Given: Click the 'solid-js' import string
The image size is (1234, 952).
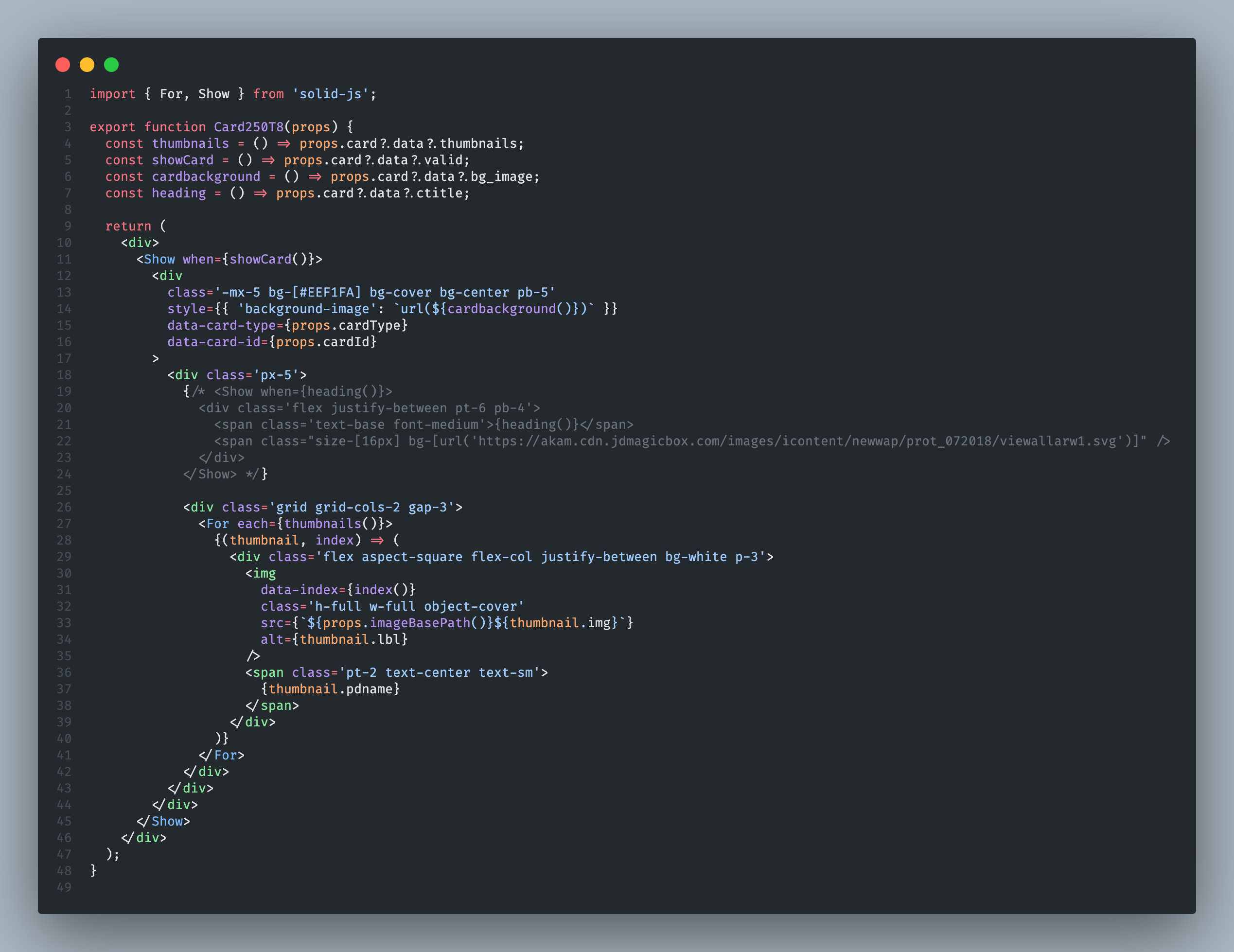Looking at the screenshot, I should click(x=330, y=94).
